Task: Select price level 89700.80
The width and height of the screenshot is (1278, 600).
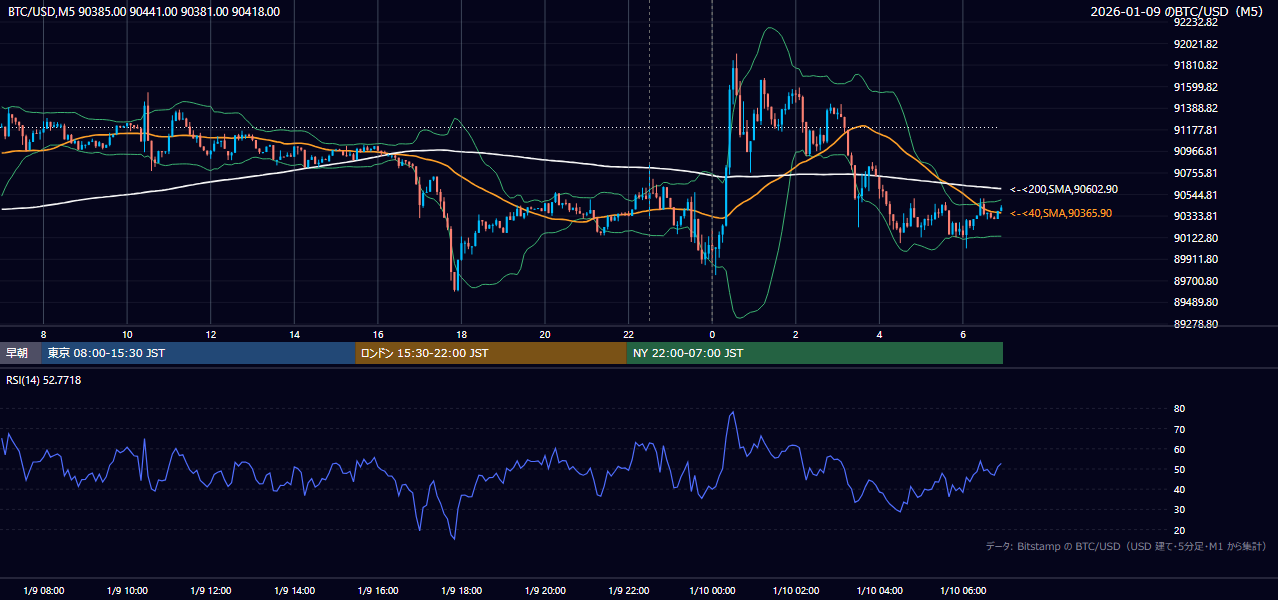Action: pyautogui.click(x=1195, y=281)
